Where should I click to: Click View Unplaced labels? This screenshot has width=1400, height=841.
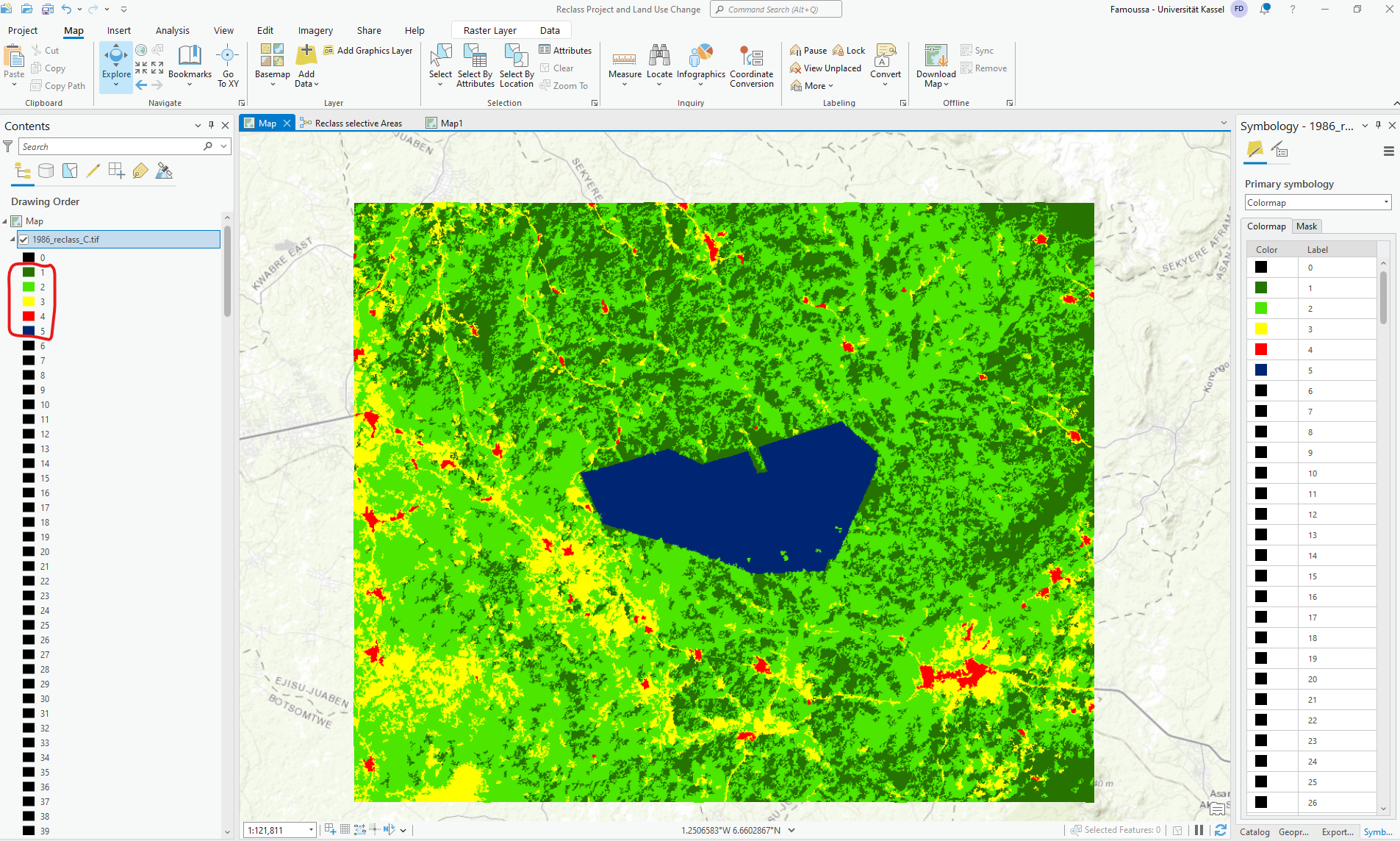click(825, 68)
